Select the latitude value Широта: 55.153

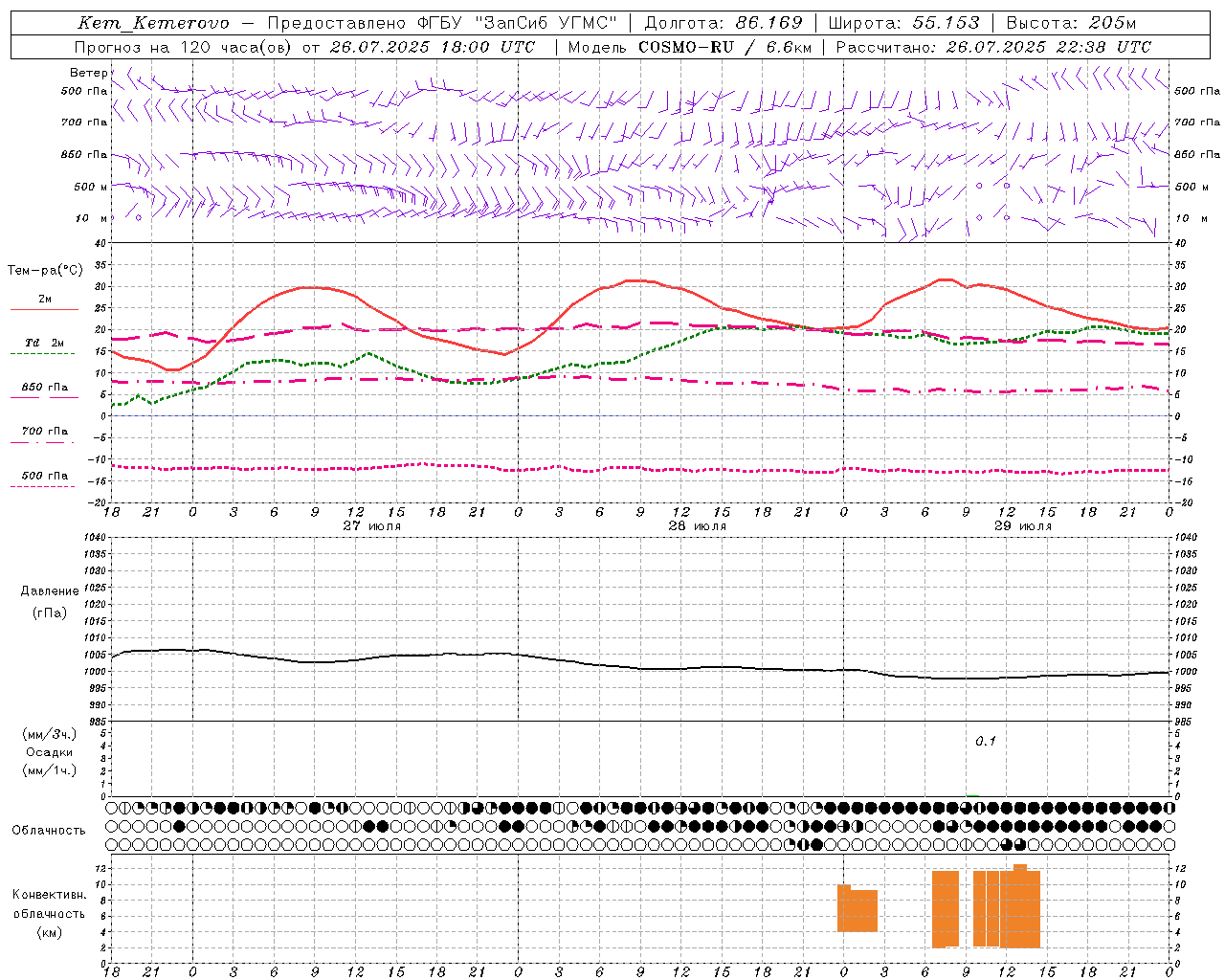tap(904, 23)
